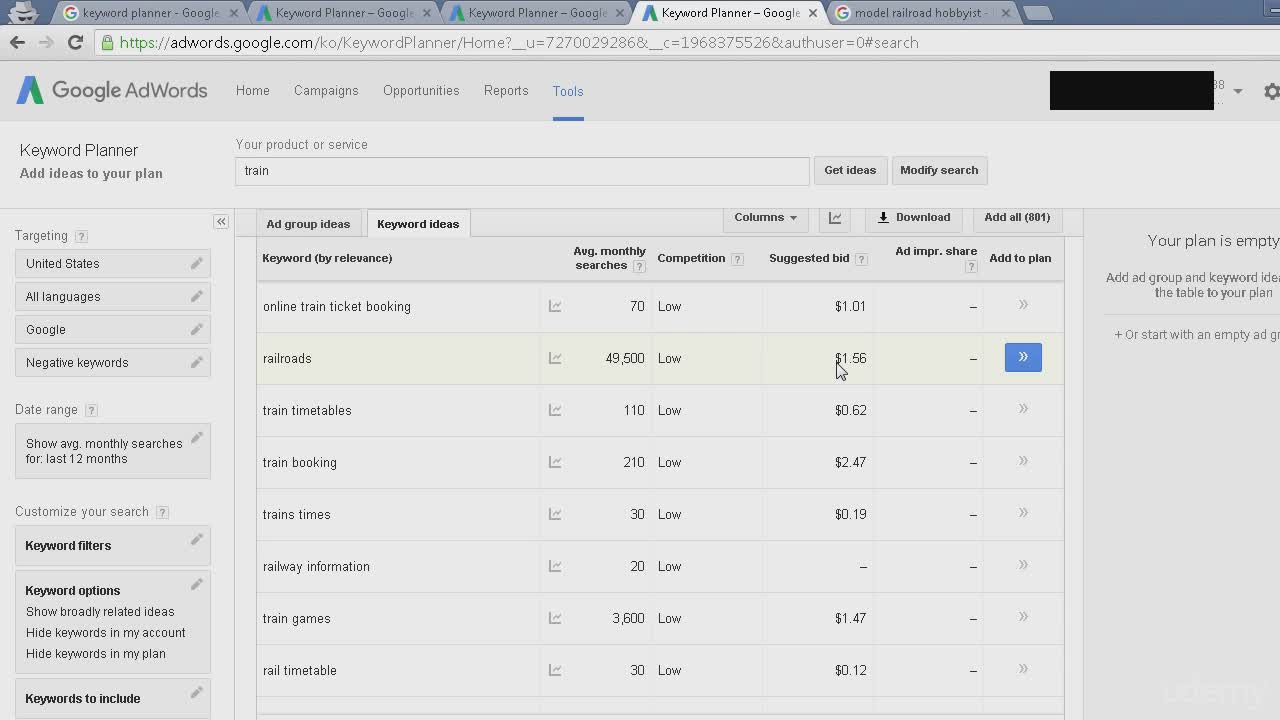Add railroads keyword to plan
The image size is (1280, 720).
[x=1023, y=357]
